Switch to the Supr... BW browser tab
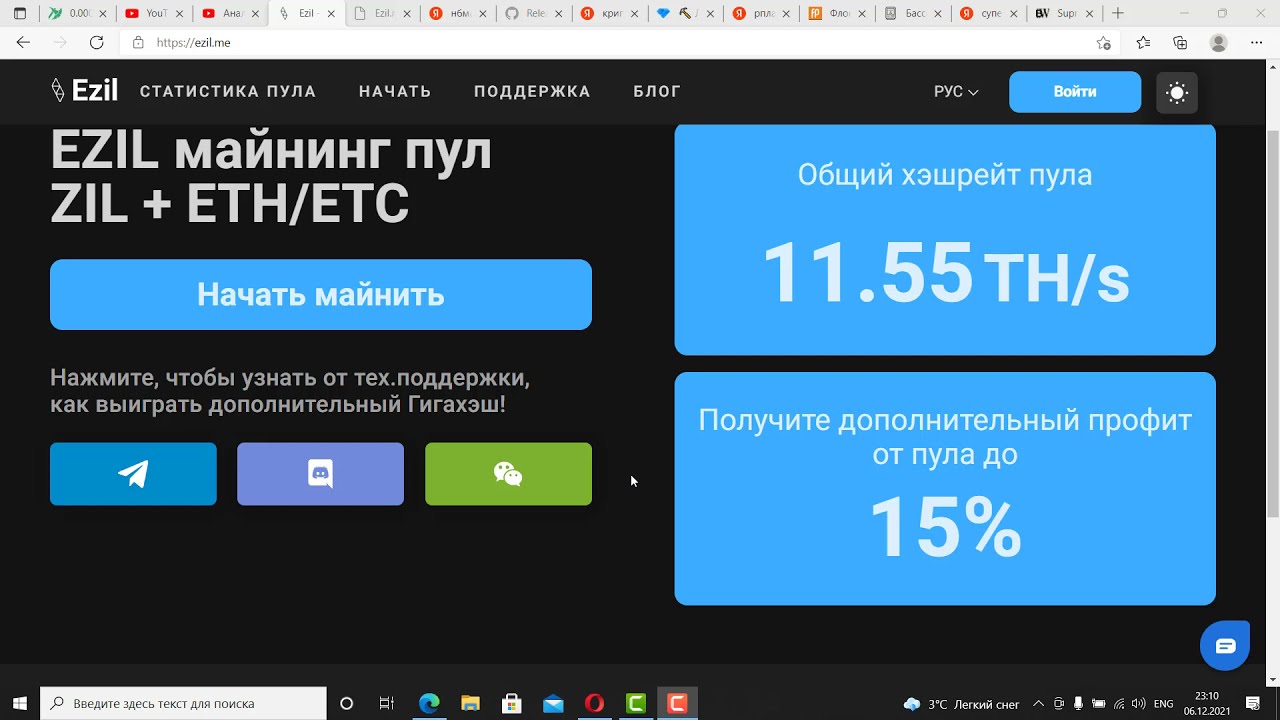The image size is (1280, 720). coord(1066,14)
